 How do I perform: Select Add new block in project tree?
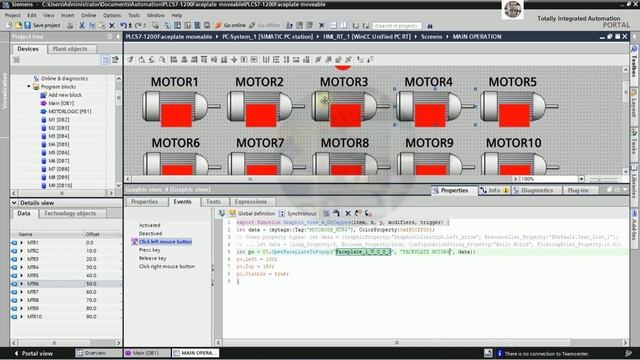(65, 95)
